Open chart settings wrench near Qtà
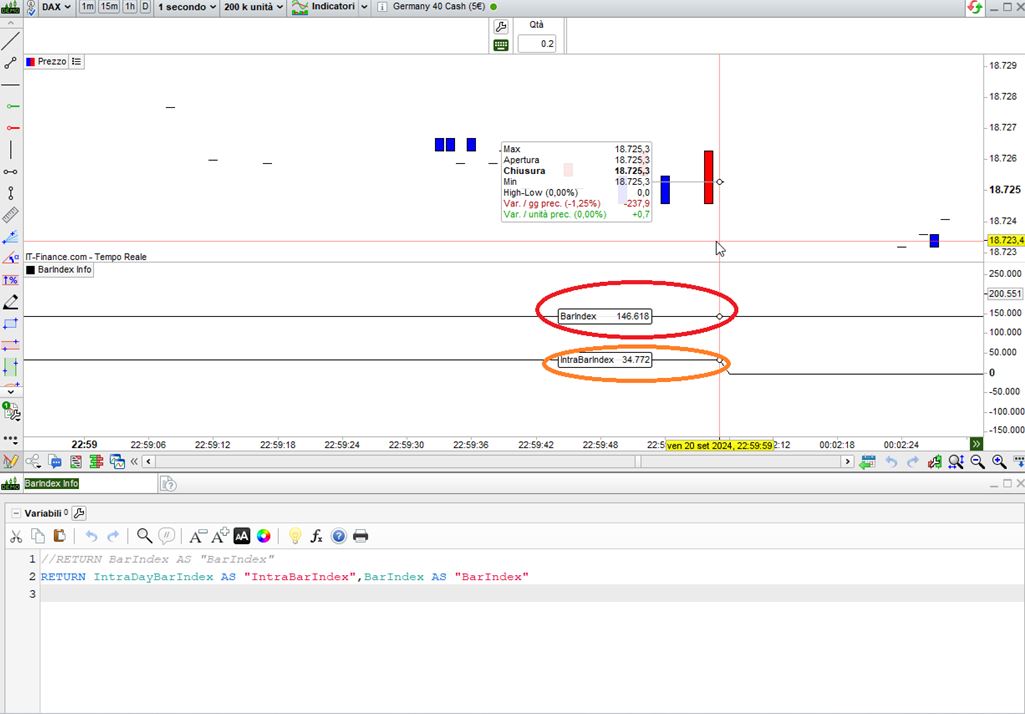The width and height of the screenshot is (1025, 714). tap(501, 27)
